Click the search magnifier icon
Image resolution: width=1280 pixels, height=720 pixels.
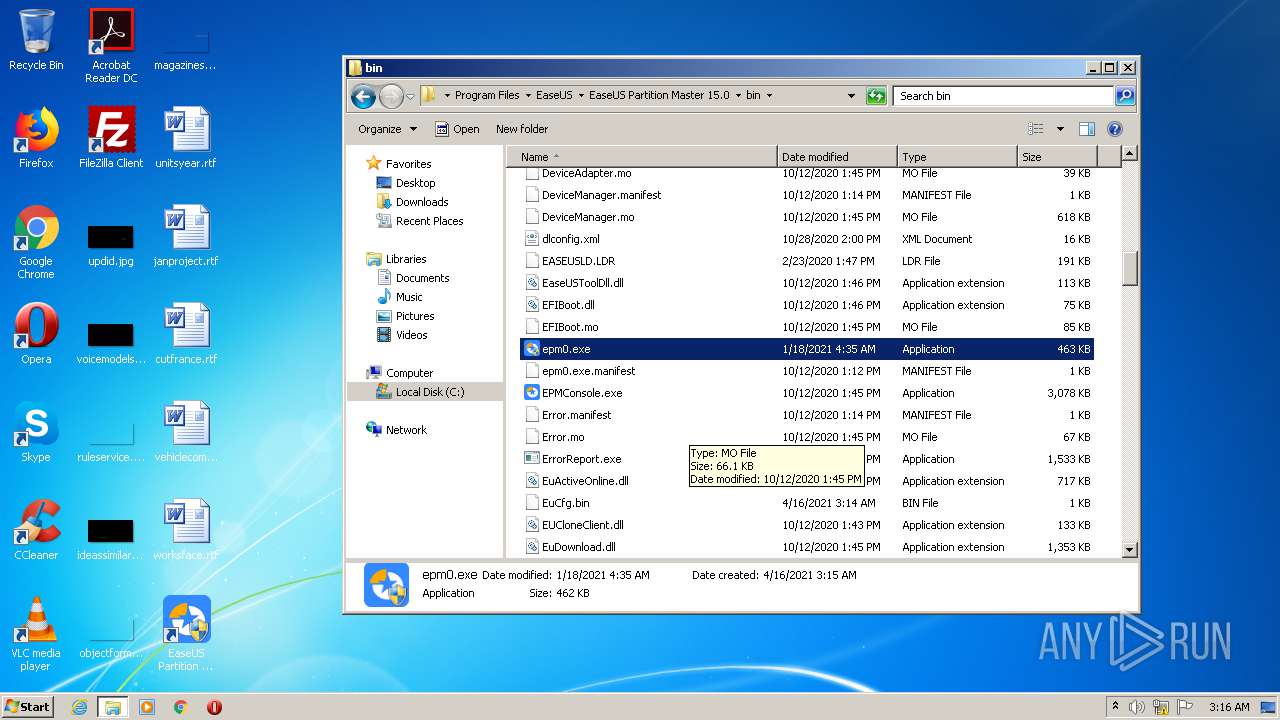1125,96
